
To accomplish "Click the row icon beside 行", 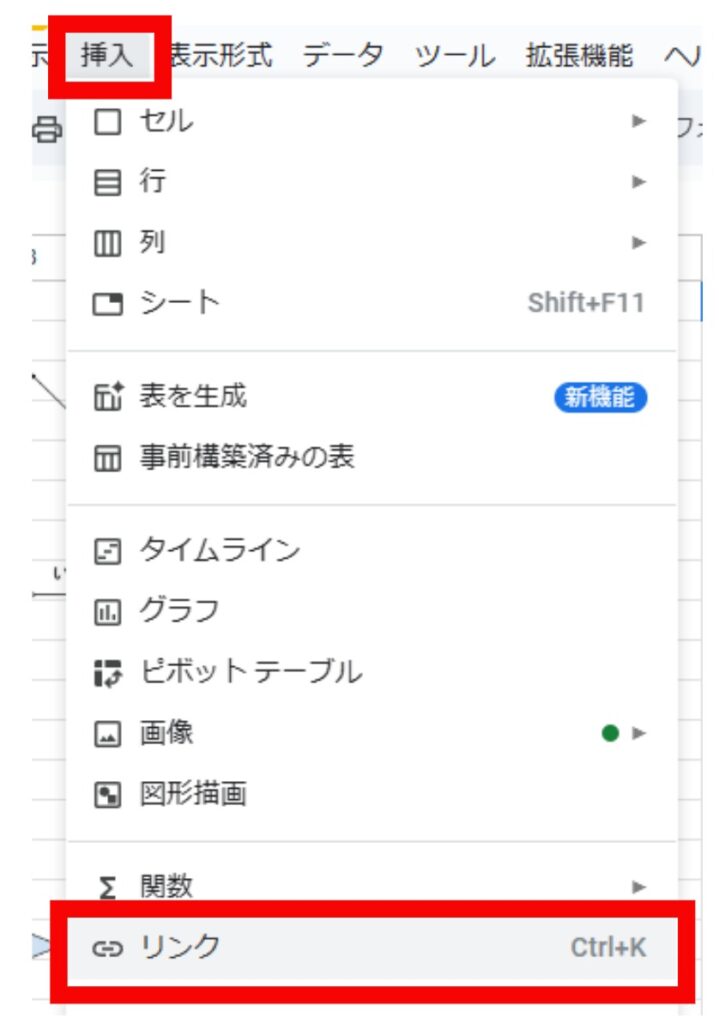I will click(106, 182).
